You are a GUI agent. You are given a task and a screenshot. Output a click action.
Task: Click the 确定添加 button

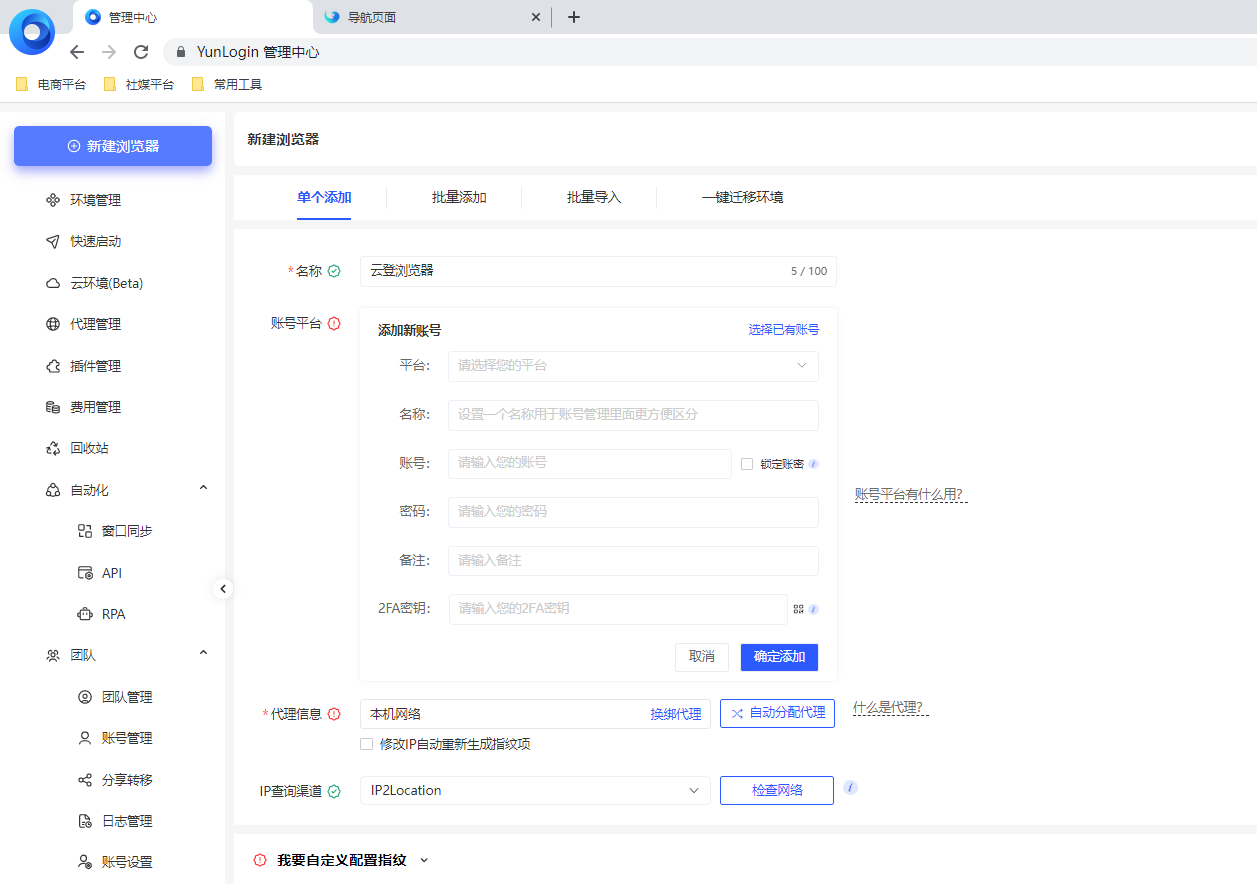pyautogui.click(x=778, y=657)
